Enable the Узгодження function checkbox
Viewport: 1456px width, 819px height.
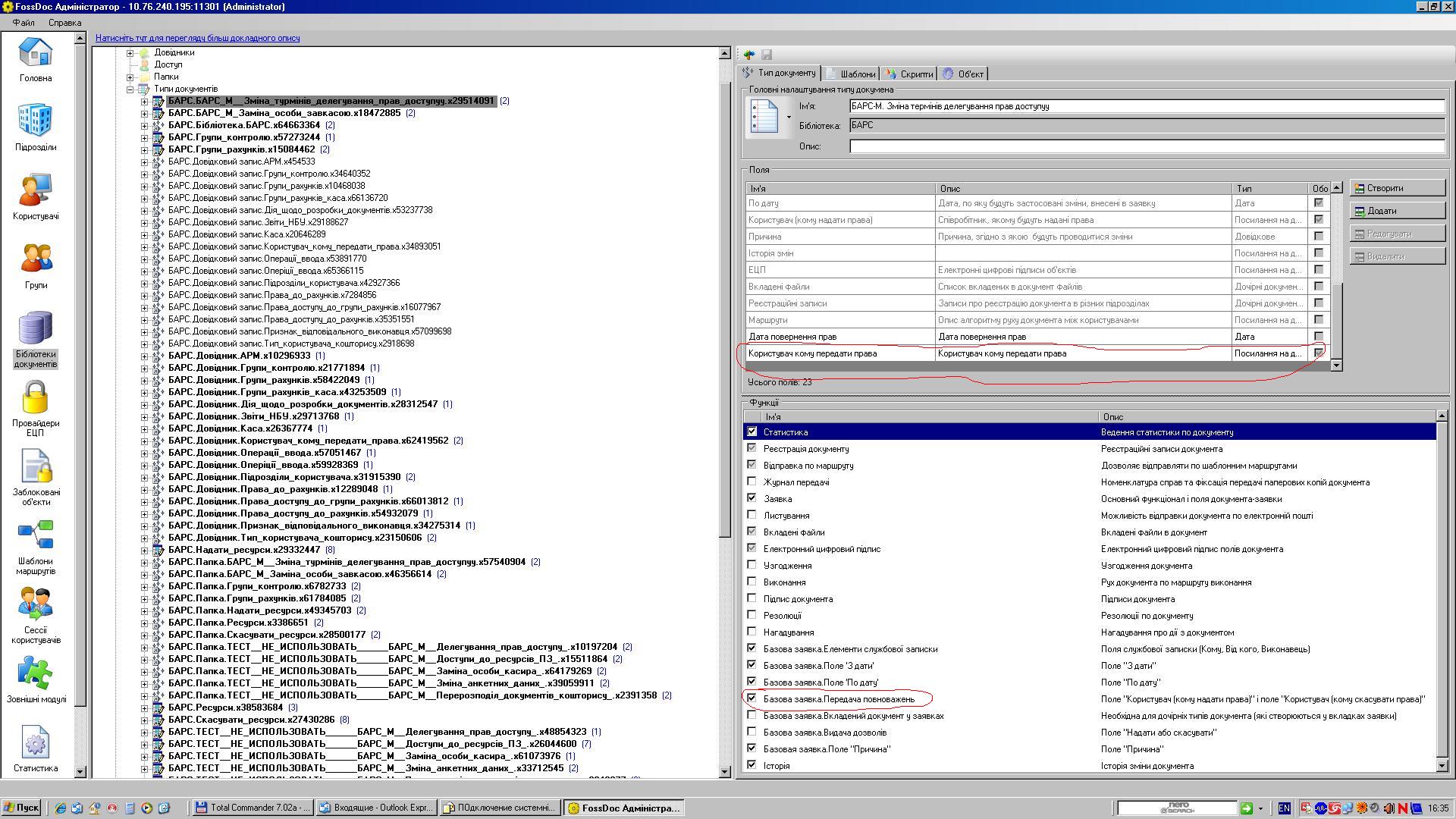(752, 565)
